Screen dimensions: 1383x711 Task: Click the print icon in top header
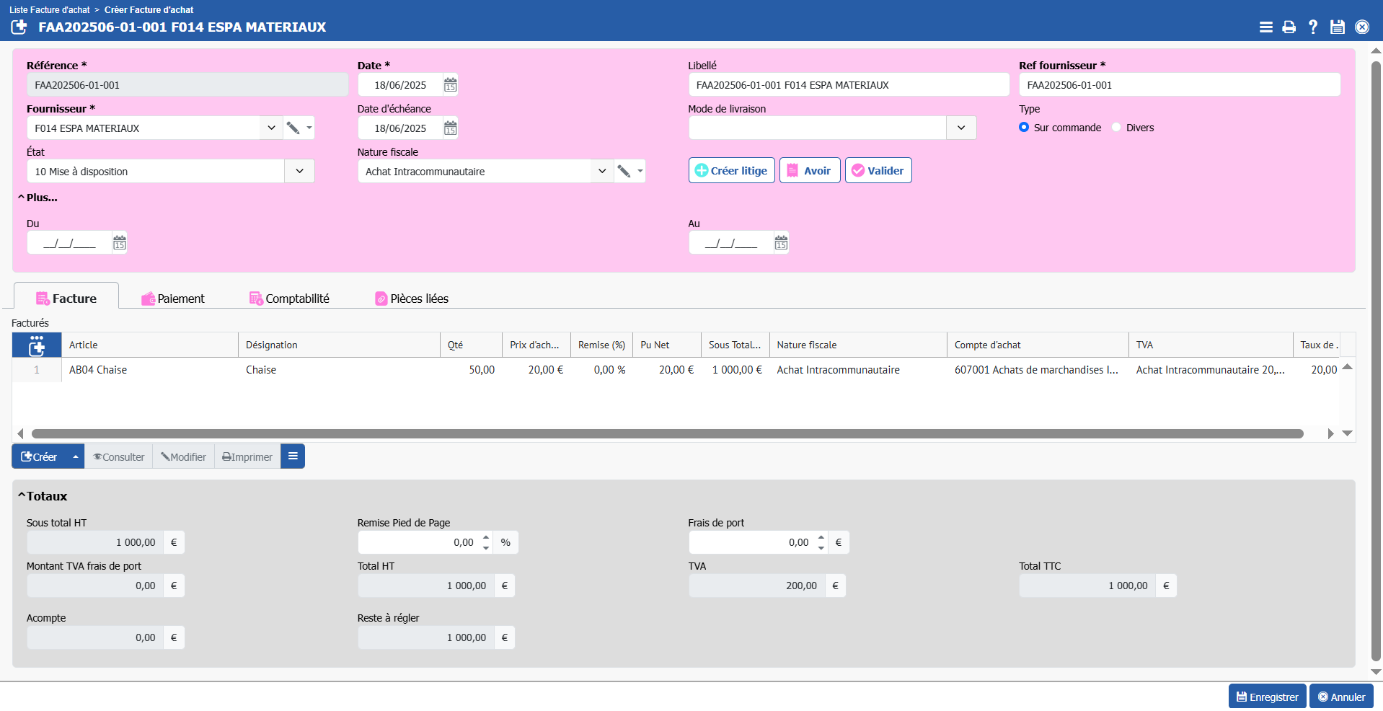click(1289, 27)
